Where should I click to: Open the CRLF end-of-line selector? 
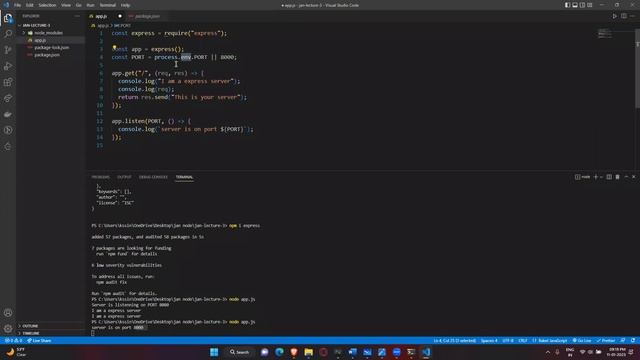coord(522,340)
